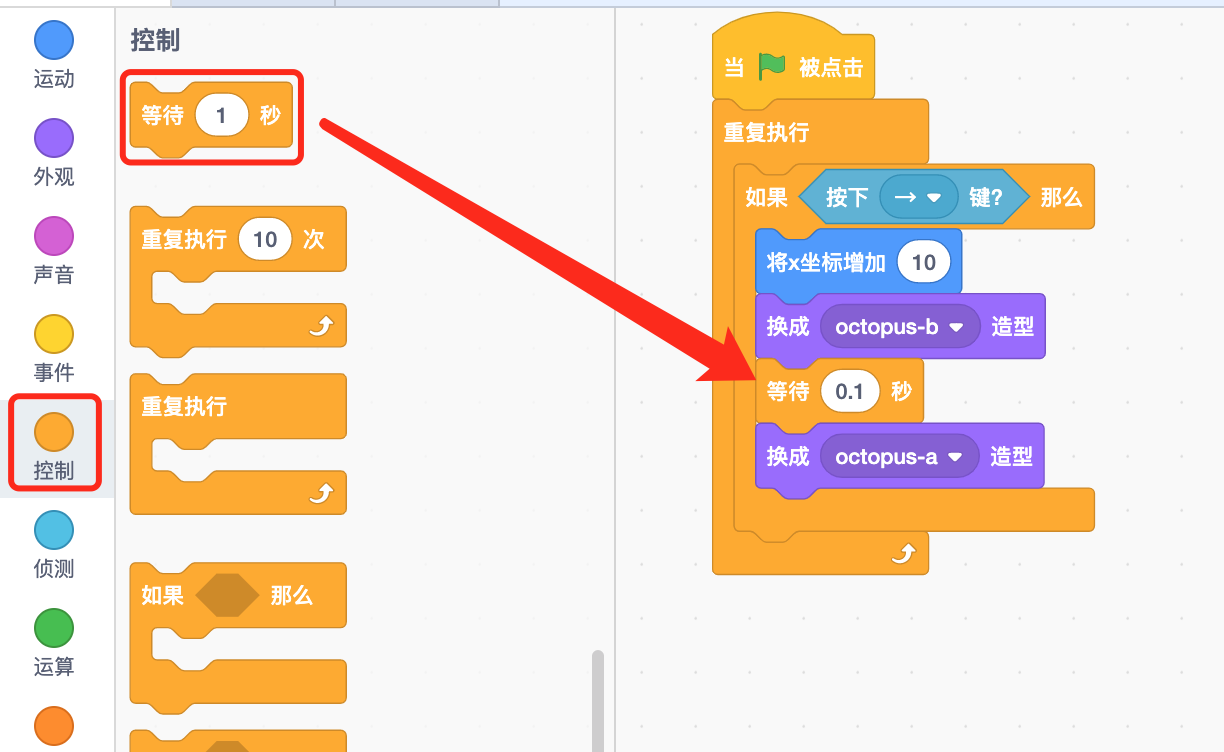Select the 控制 (Control) category circle
This screenshot has width=1224, height=752.
[x=54, y=432]
